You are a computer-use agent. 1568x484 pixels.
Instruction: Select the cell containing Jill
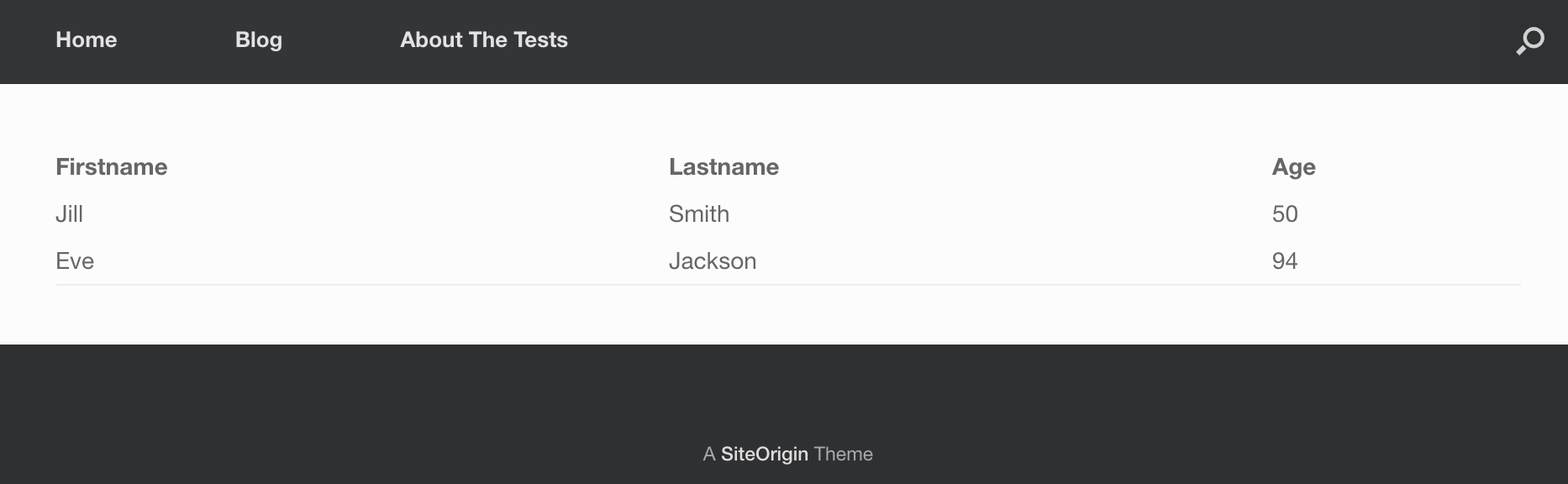[71, 214]
